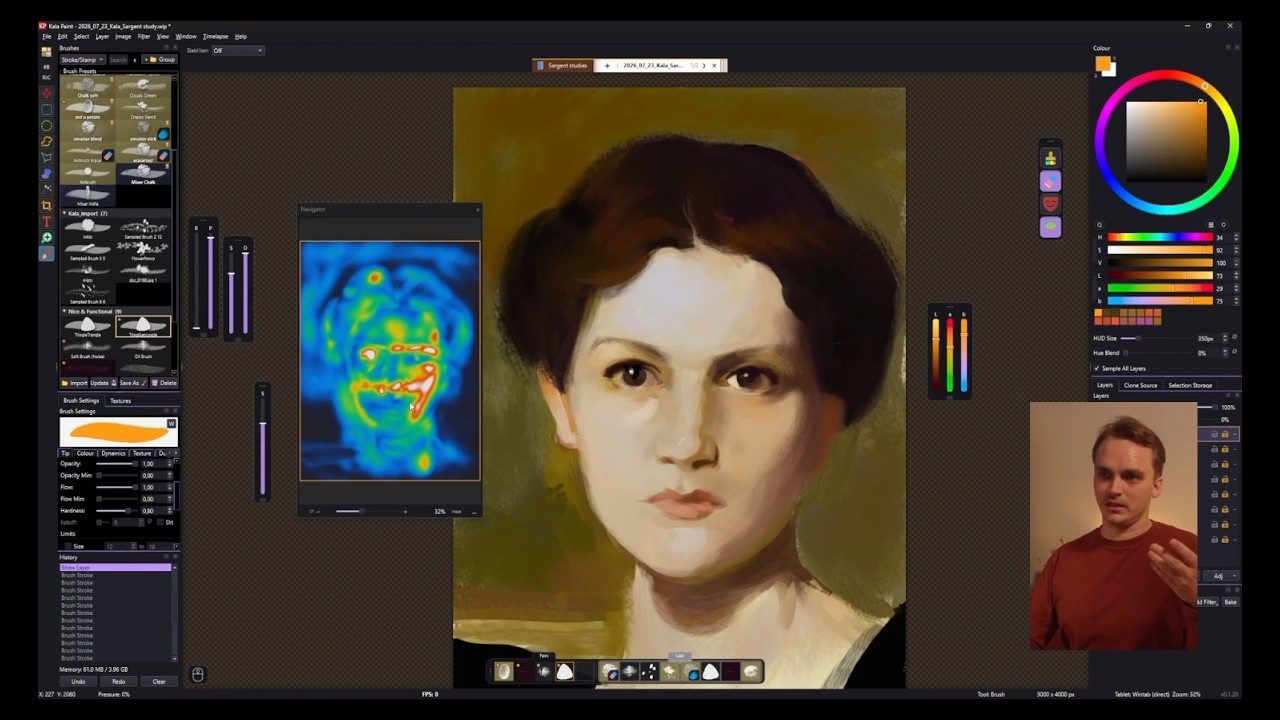The height and width of the screenshot is (720, 1280).
Task: Click the eraser mode floating button
Action: point(1050,181)
